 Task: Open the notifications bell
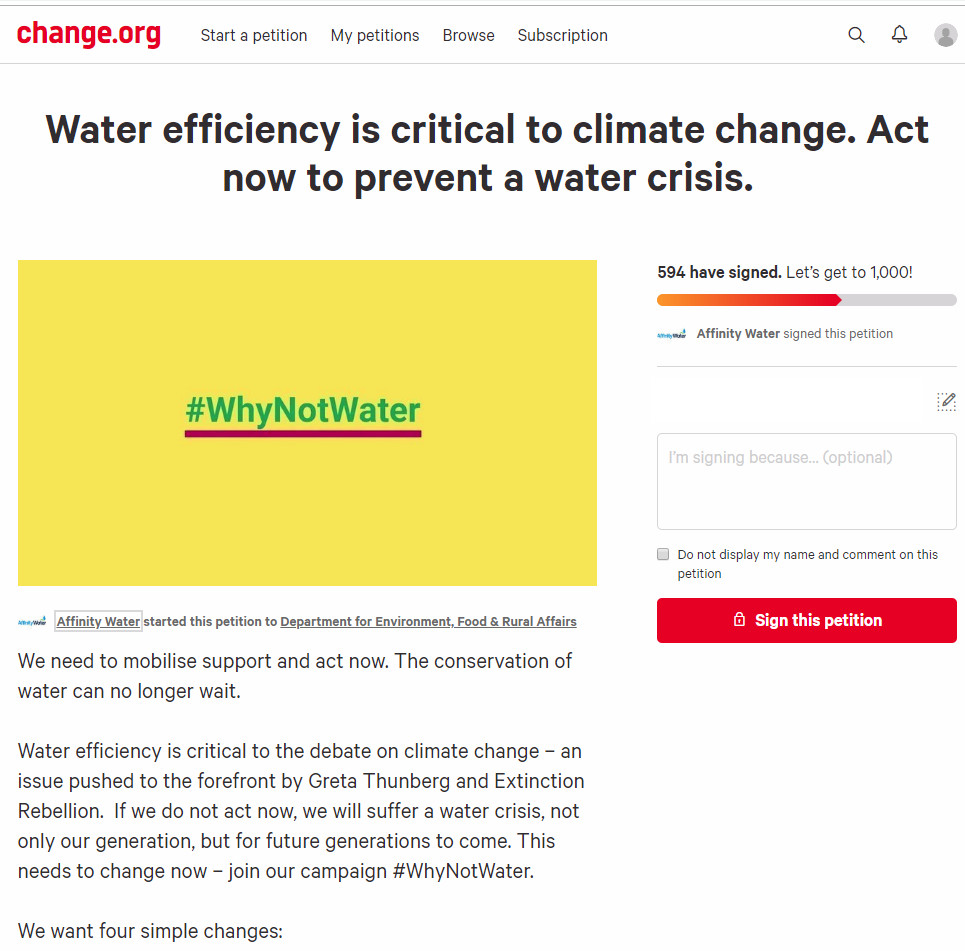(x=900, y=35)
